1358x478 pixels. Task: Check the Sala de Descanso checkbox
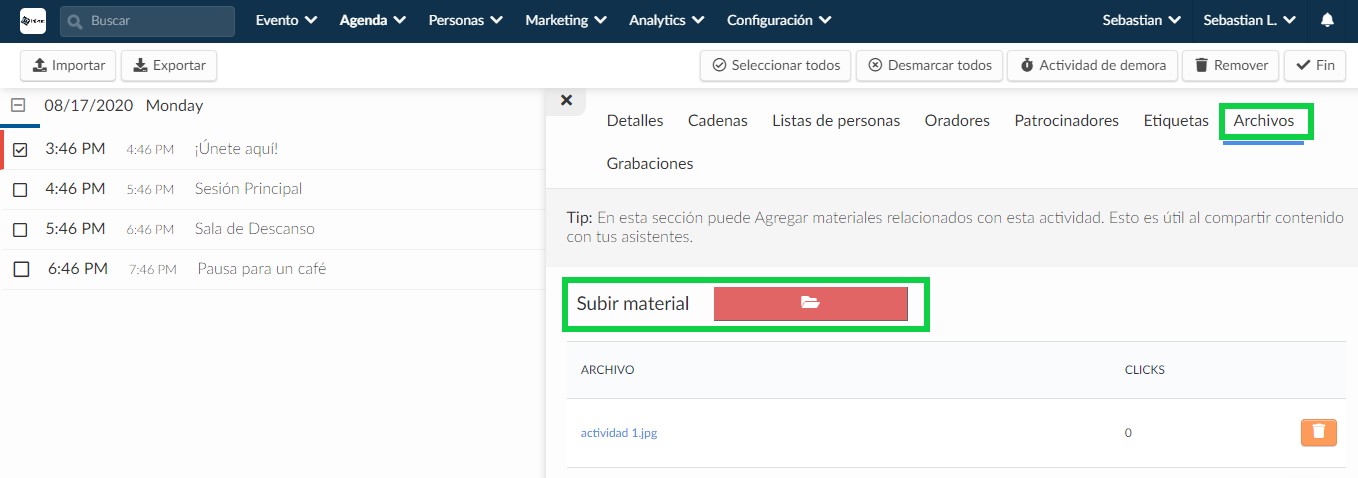(20, 229)
